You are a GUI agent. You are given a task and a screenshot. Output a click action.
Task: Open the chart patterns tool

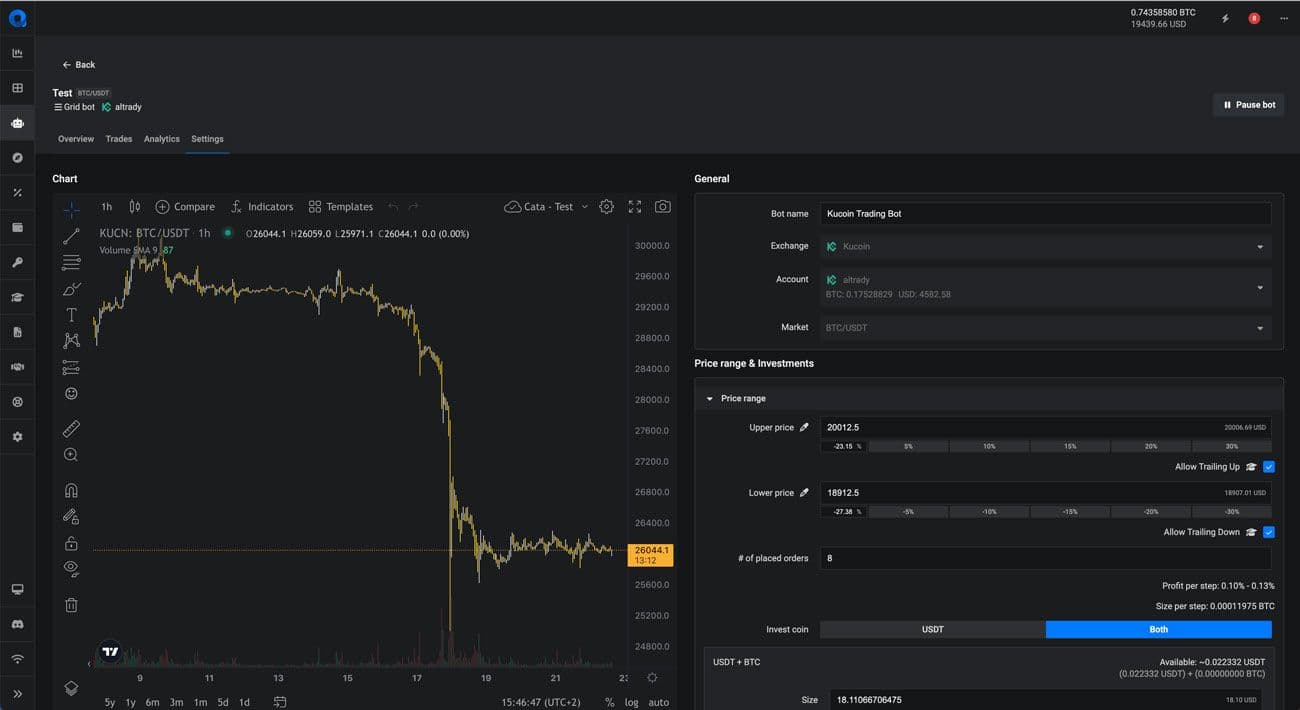[71, 341]
